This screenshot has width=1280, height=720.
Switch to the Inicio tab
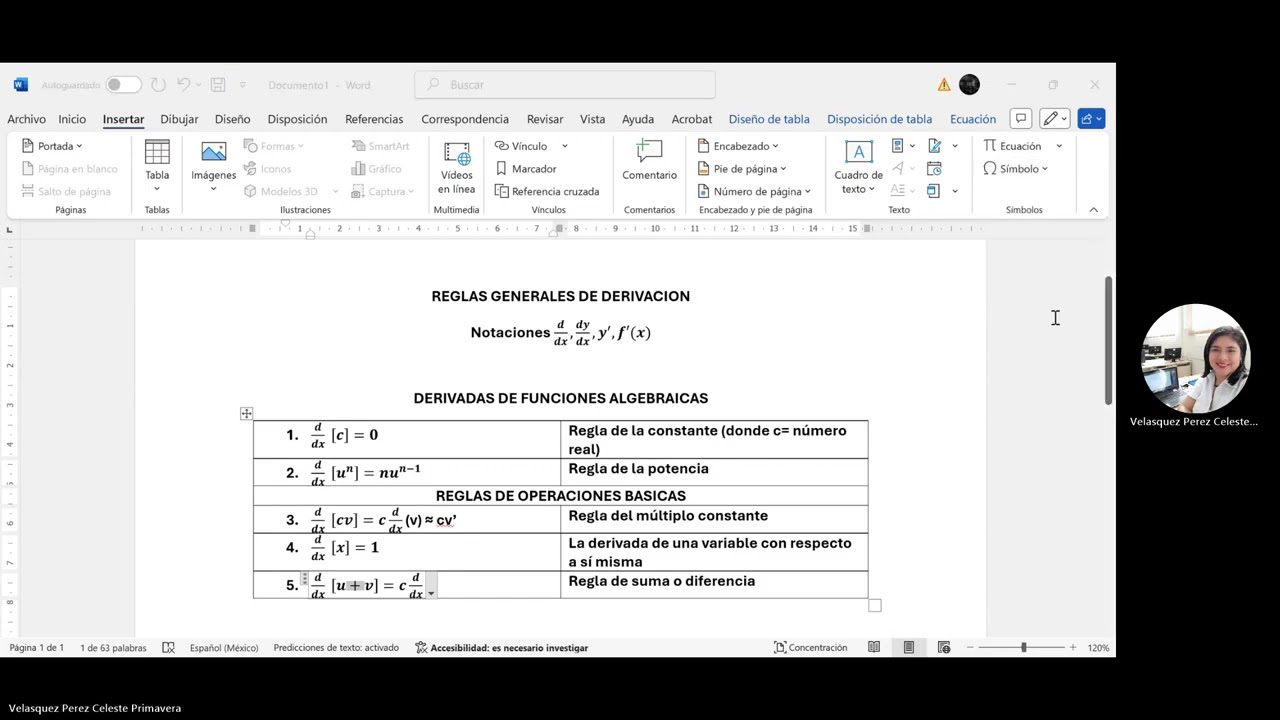pyautogui.click(x=72, y=119)
